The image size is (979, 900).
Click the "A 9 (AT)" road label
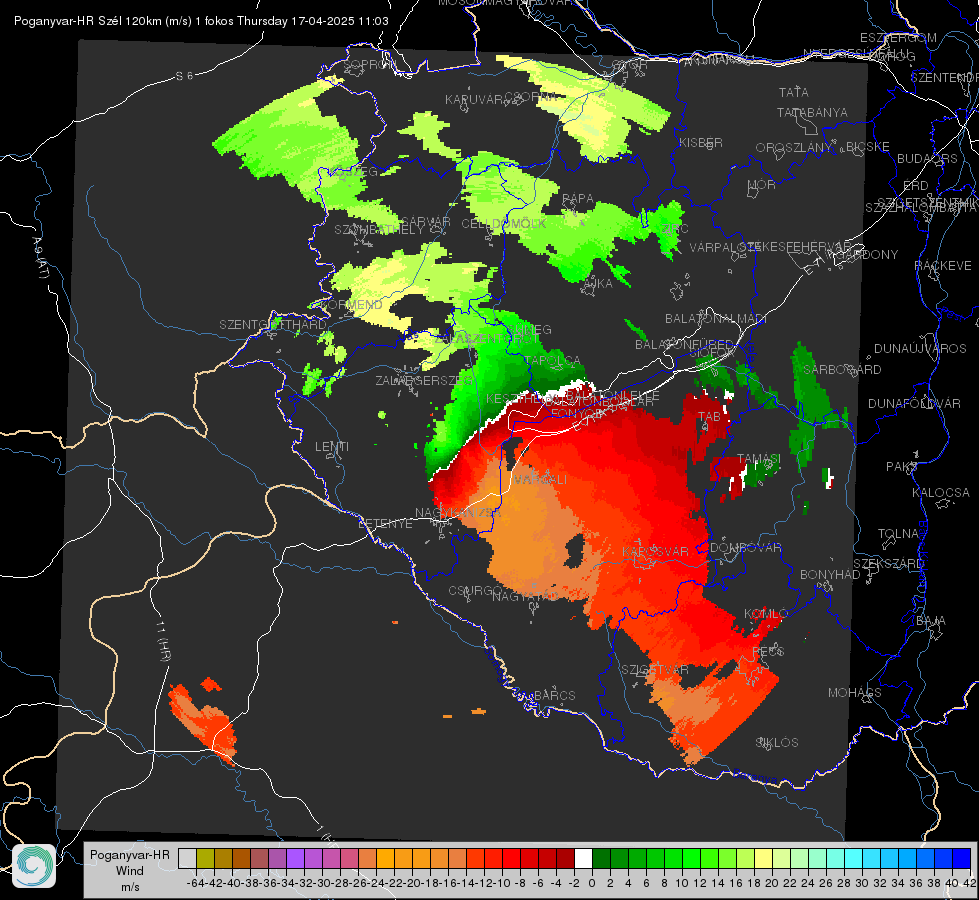point(40,258)
